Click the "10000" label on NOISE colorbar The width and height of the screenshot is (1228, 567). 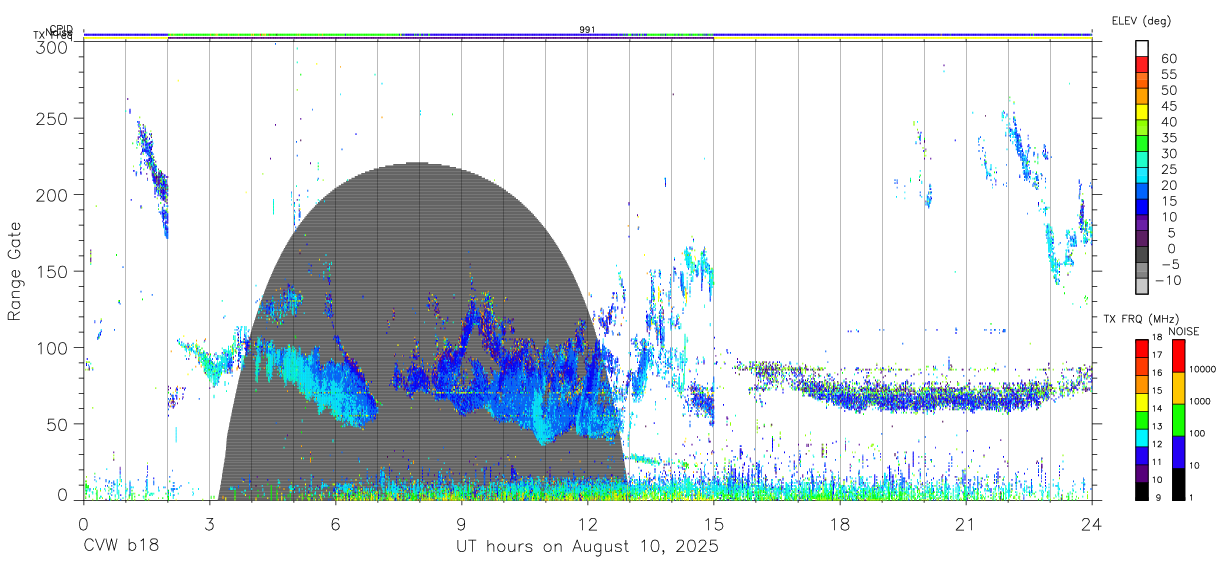coord(1202,370)
